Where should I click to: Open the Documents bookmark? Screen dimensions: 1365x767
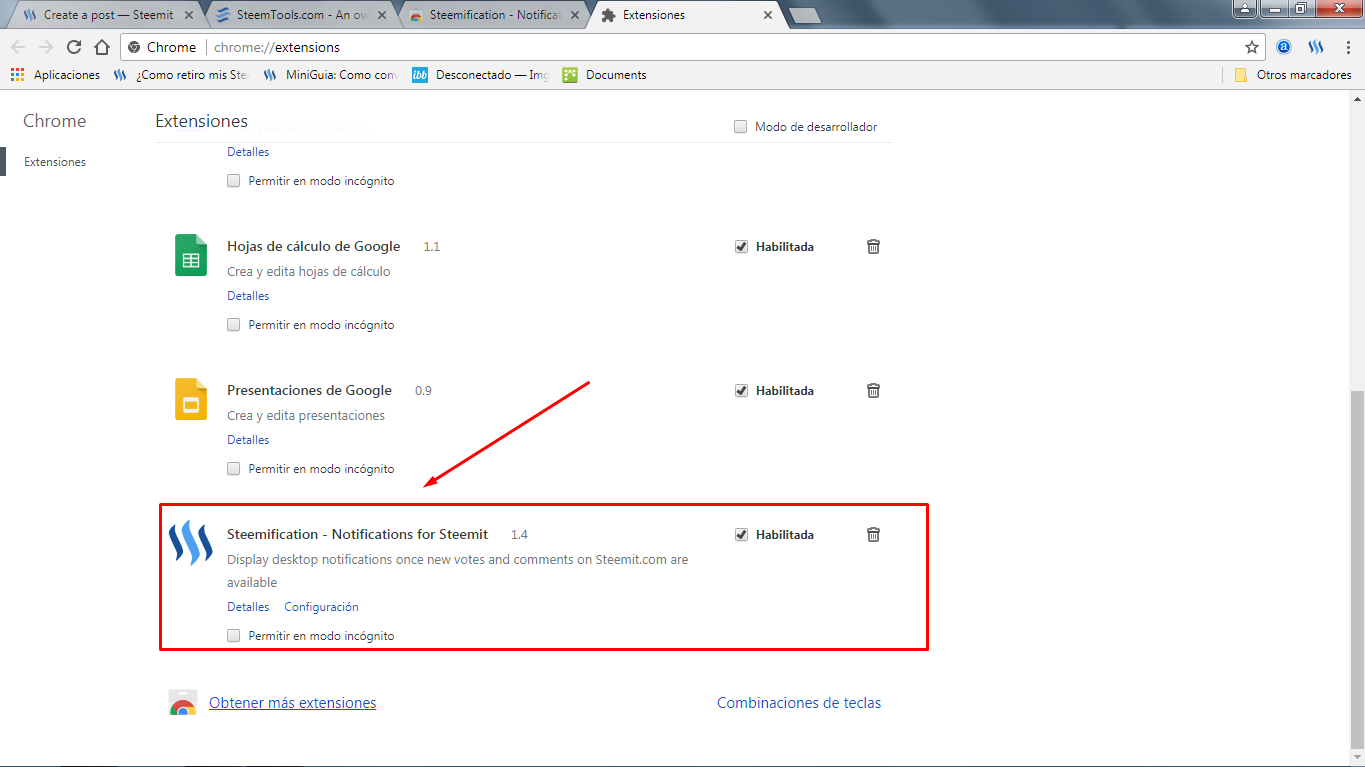point(604,75)
